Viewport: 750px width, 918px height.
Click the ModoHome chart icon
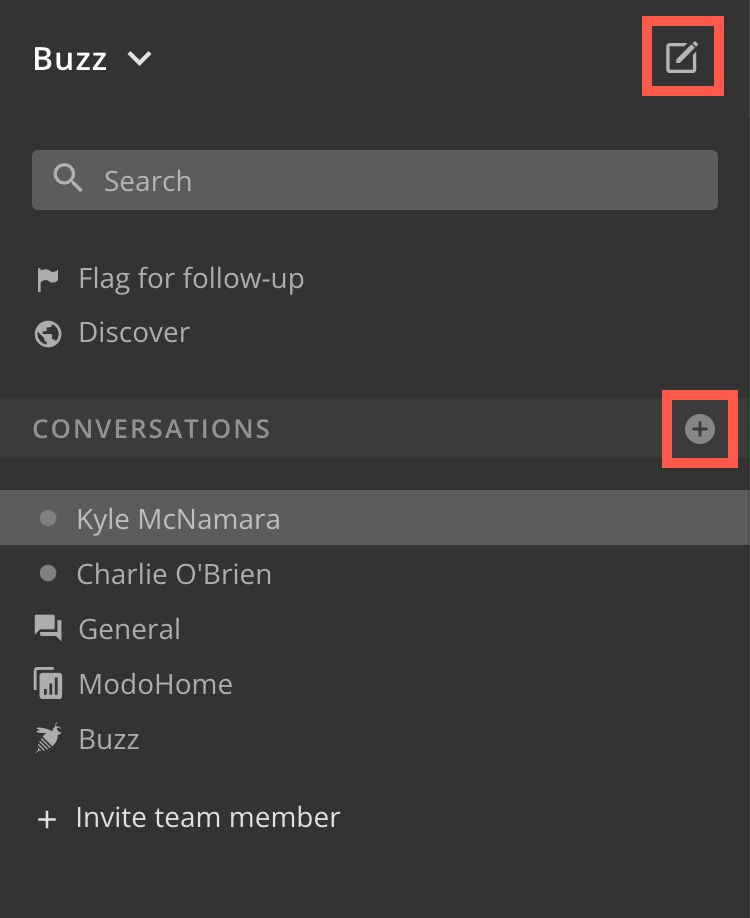47,684
